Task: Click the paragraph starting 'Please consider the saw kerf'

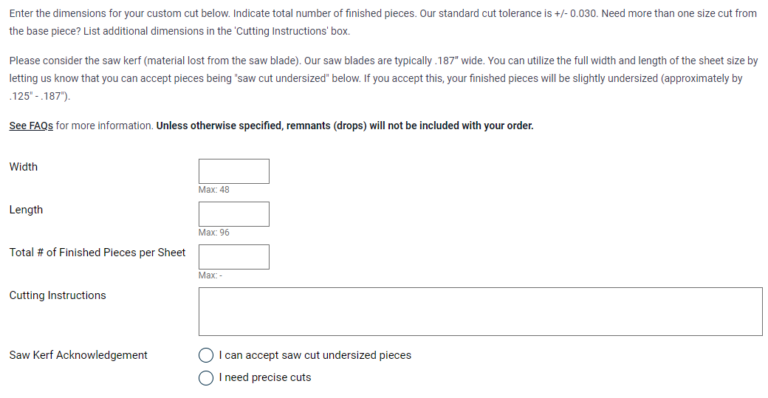Action: [384, 78]
